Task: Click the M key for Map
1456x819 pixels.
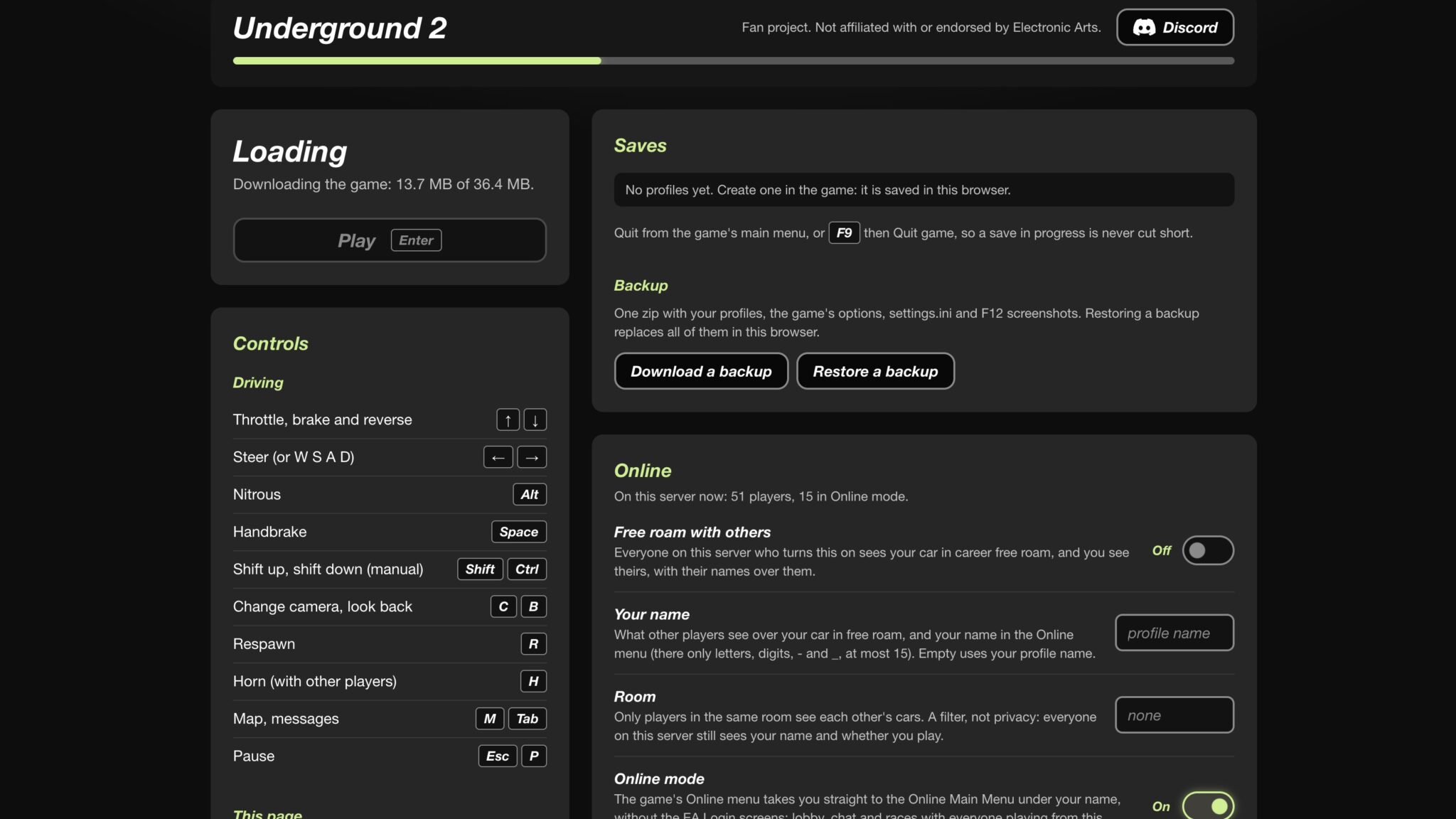Action: tap(490, 719)
